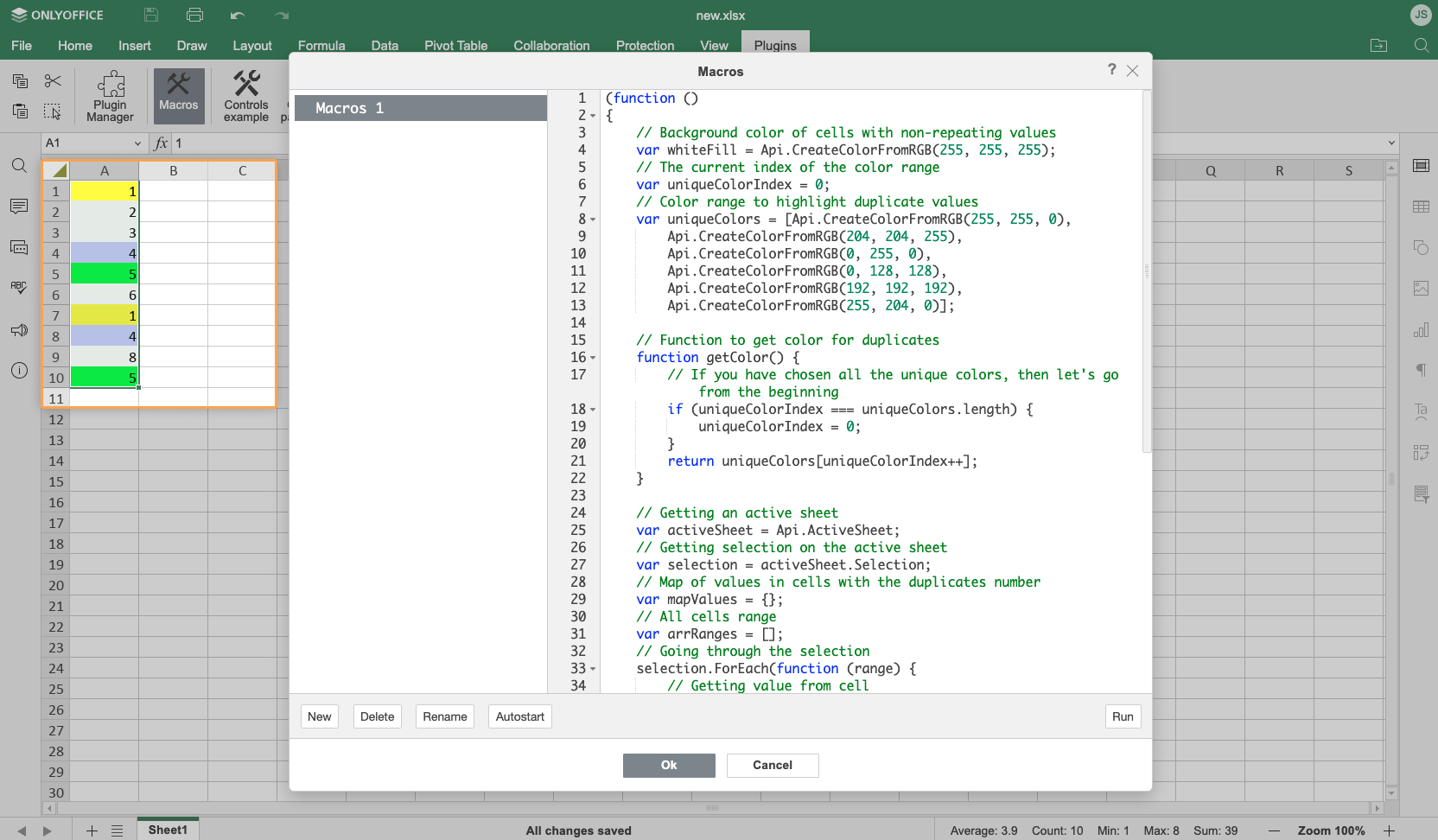
Task: Open the Plugin Manager
Action: click(x=110, y=96)
